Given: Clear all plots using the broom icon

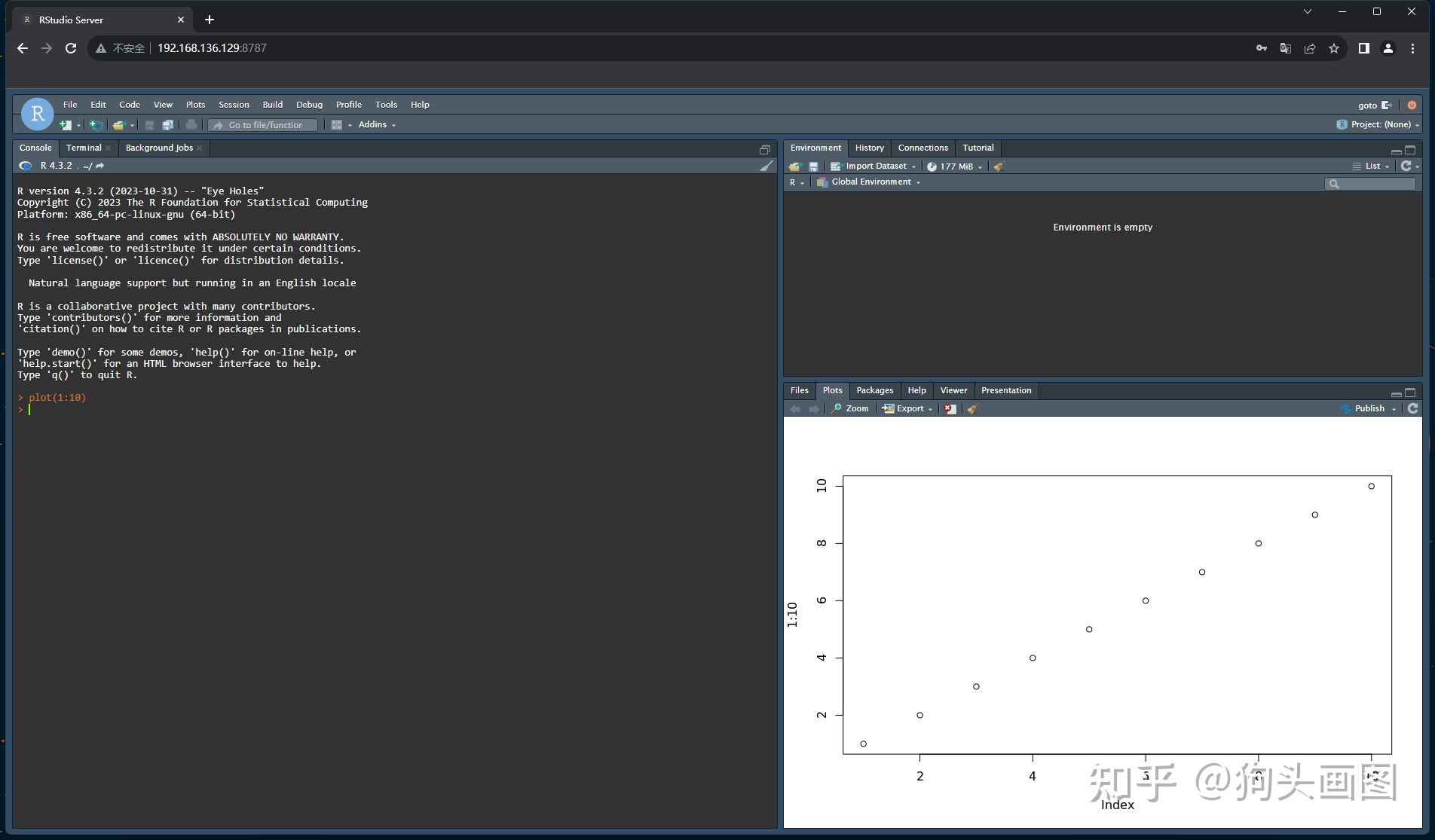Looking at the screenshot, I should click(x=972, y=409).
